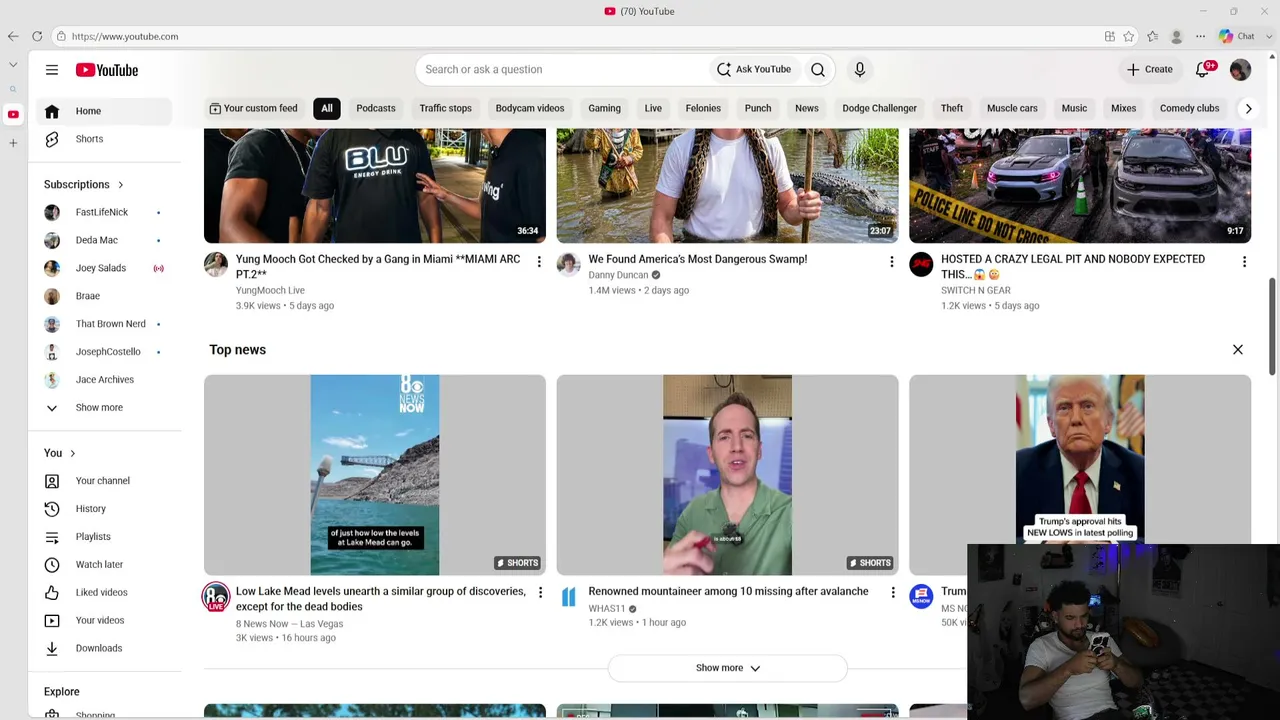This screenshot has width=1280, height=720.
Task: Open the notifications bell
Action: pos(1203,70)
